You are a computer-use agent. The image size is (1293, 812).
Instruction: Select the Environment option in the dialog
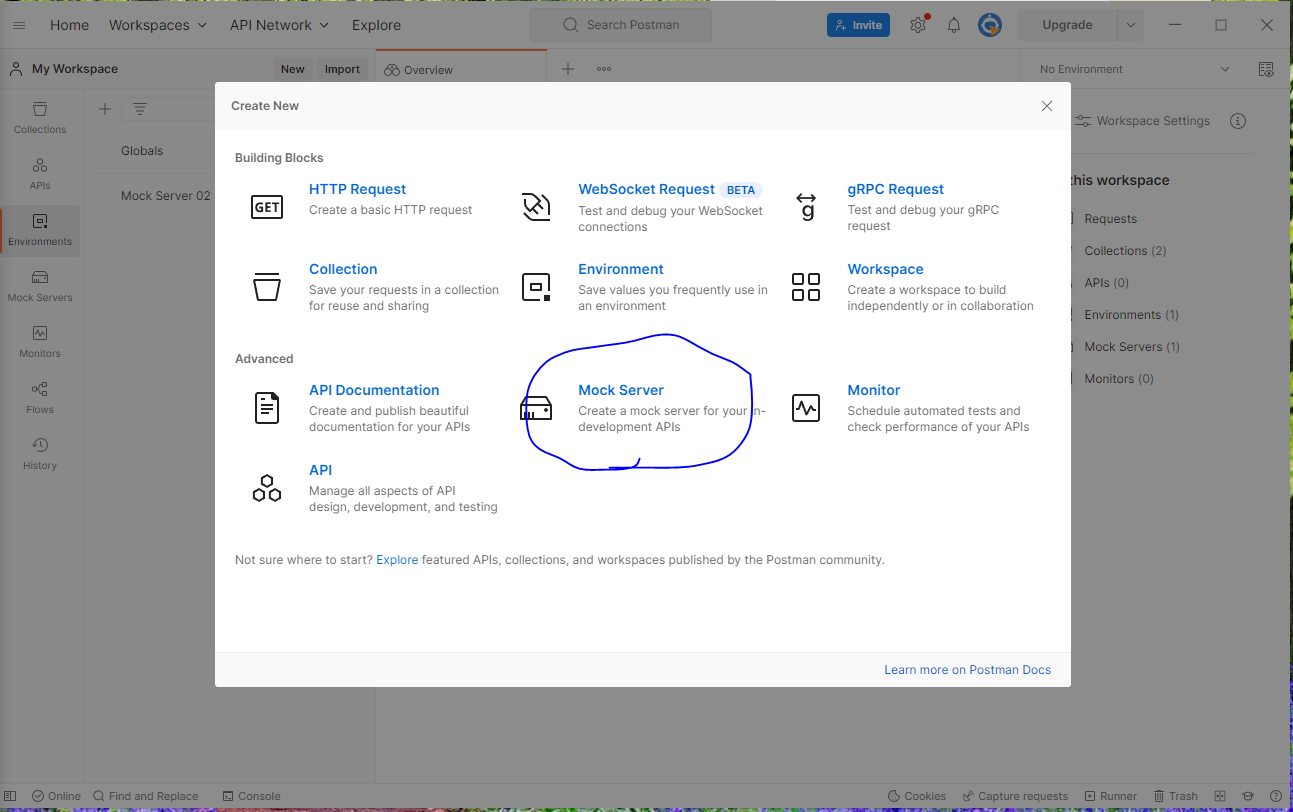coord(621,269)
